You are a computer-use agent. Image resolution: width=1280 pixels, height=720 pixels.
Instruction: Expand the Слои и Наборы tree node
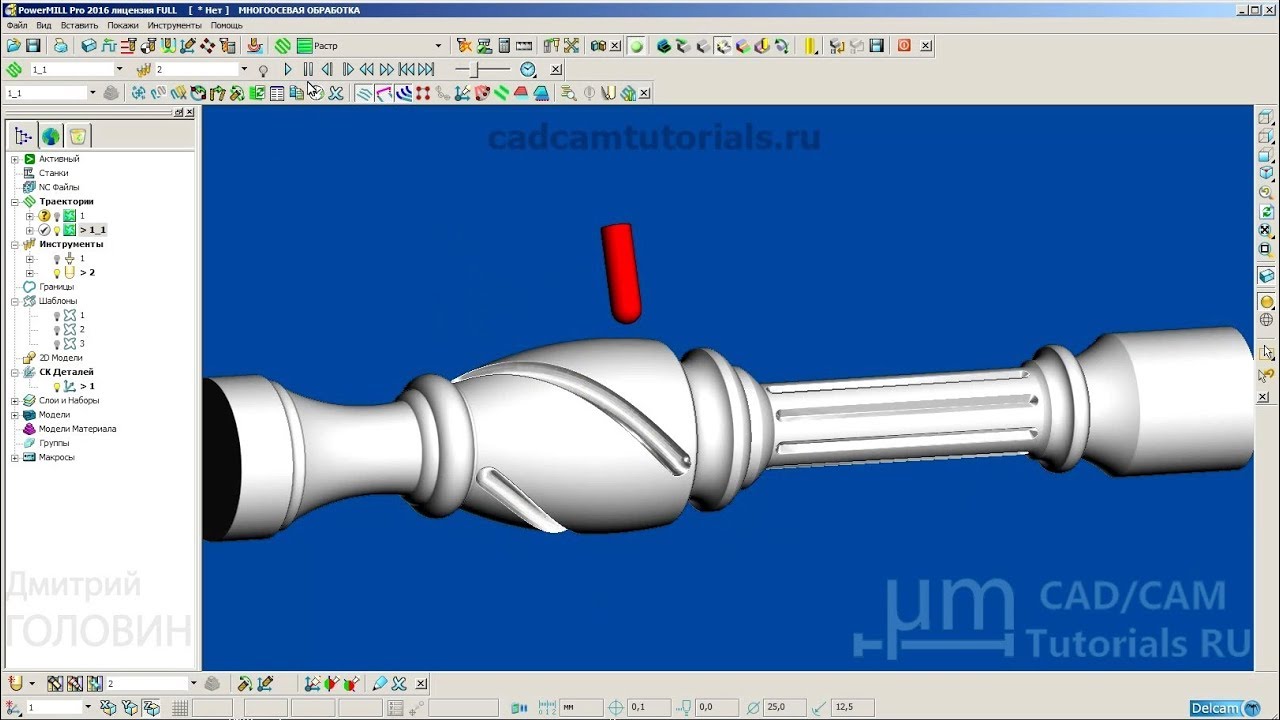(x=15, y=401)
